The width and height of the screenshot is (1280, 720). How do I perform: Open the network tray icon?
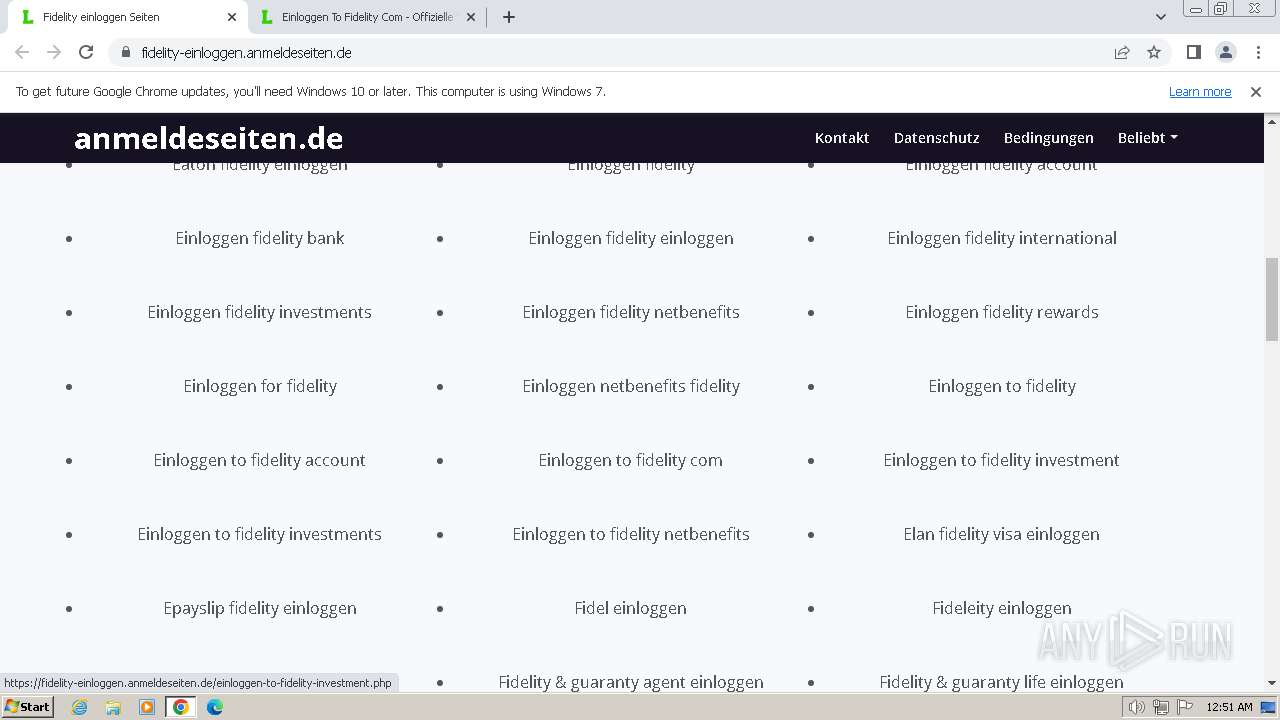point(1160,707)
